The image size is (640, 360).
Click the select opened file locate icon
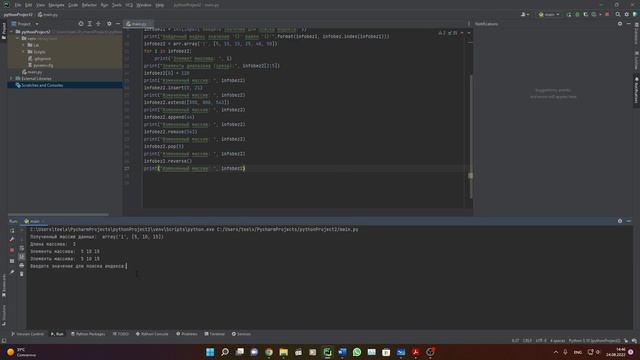[81, 24]
